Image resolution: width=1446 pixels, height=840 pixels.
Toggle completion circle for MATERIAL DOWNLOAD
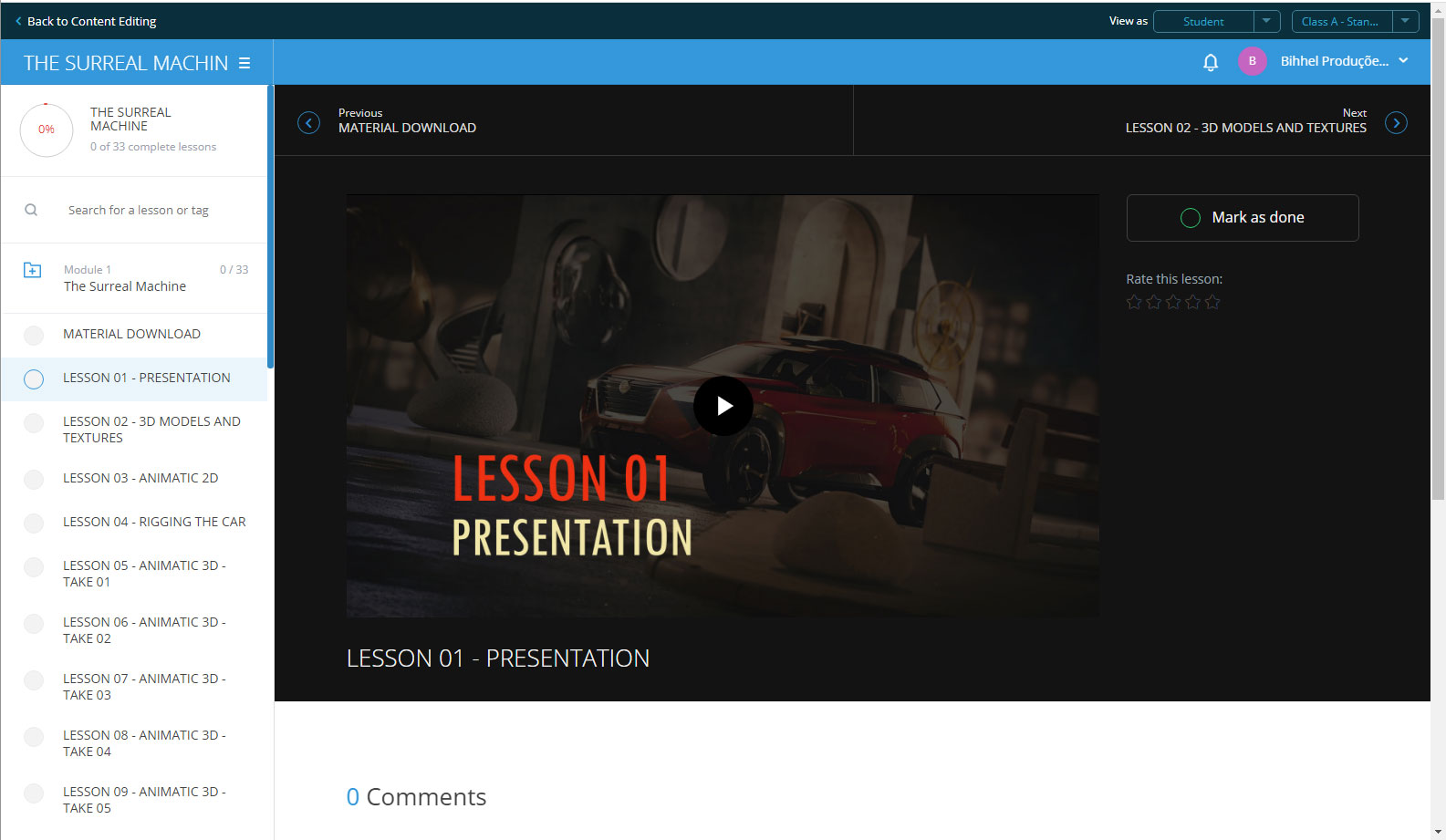tap(34, 335)
